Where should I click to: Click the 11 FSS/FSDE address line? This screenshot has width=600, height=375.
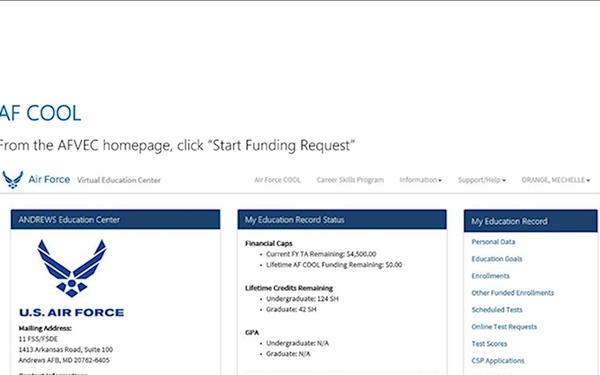pyautogui.click(x=38, y=339)
